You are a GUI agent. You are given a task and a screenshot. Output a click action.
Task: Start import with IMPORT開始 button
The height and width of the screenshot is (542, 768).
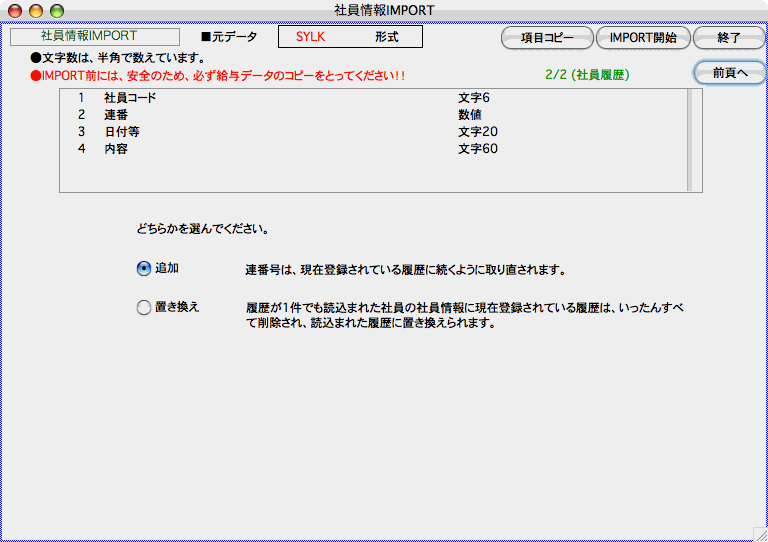pyautogui.click(x=643, y=38)
